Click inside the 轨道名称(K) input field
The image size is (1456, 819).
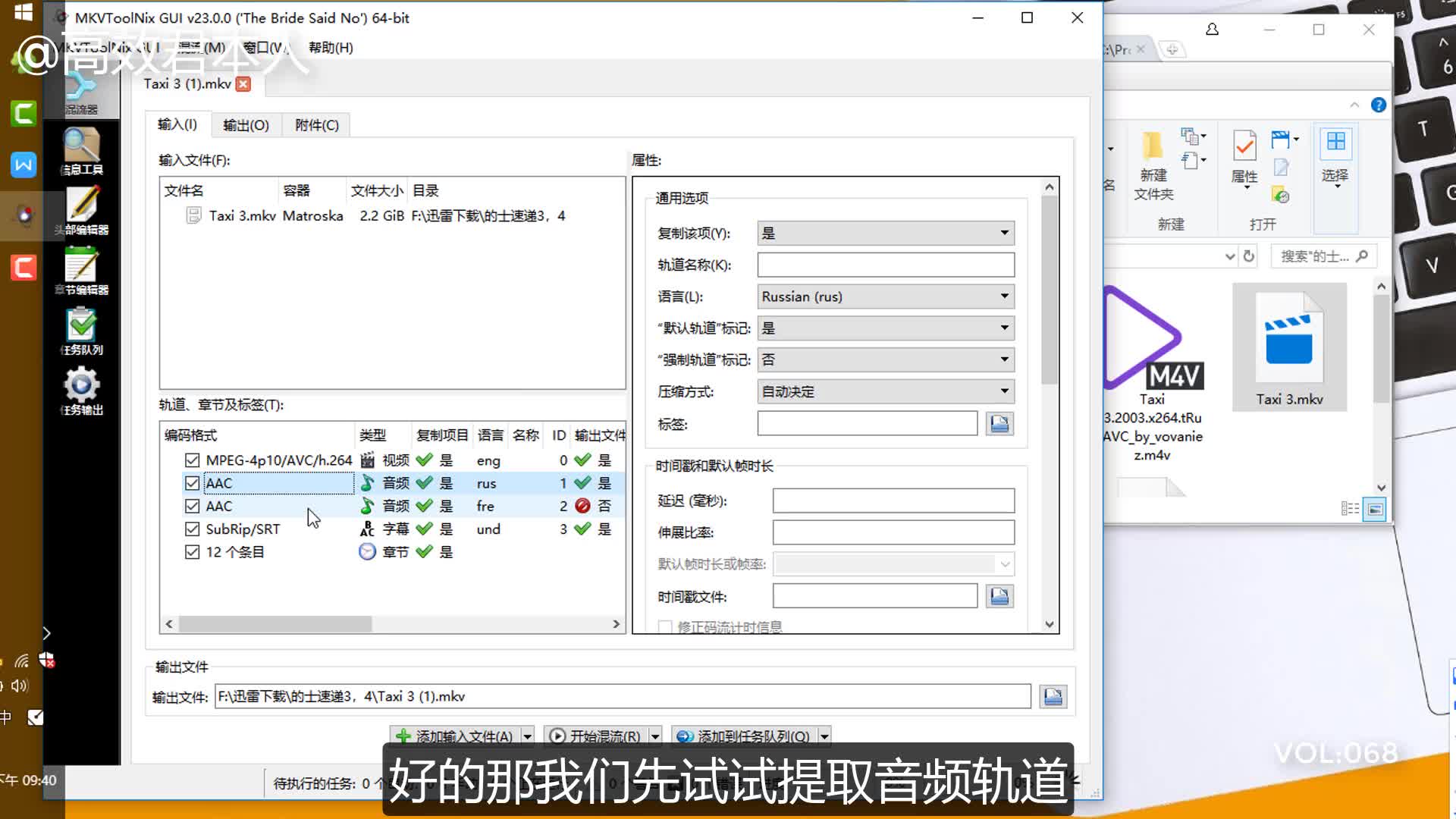coord(885,264)
